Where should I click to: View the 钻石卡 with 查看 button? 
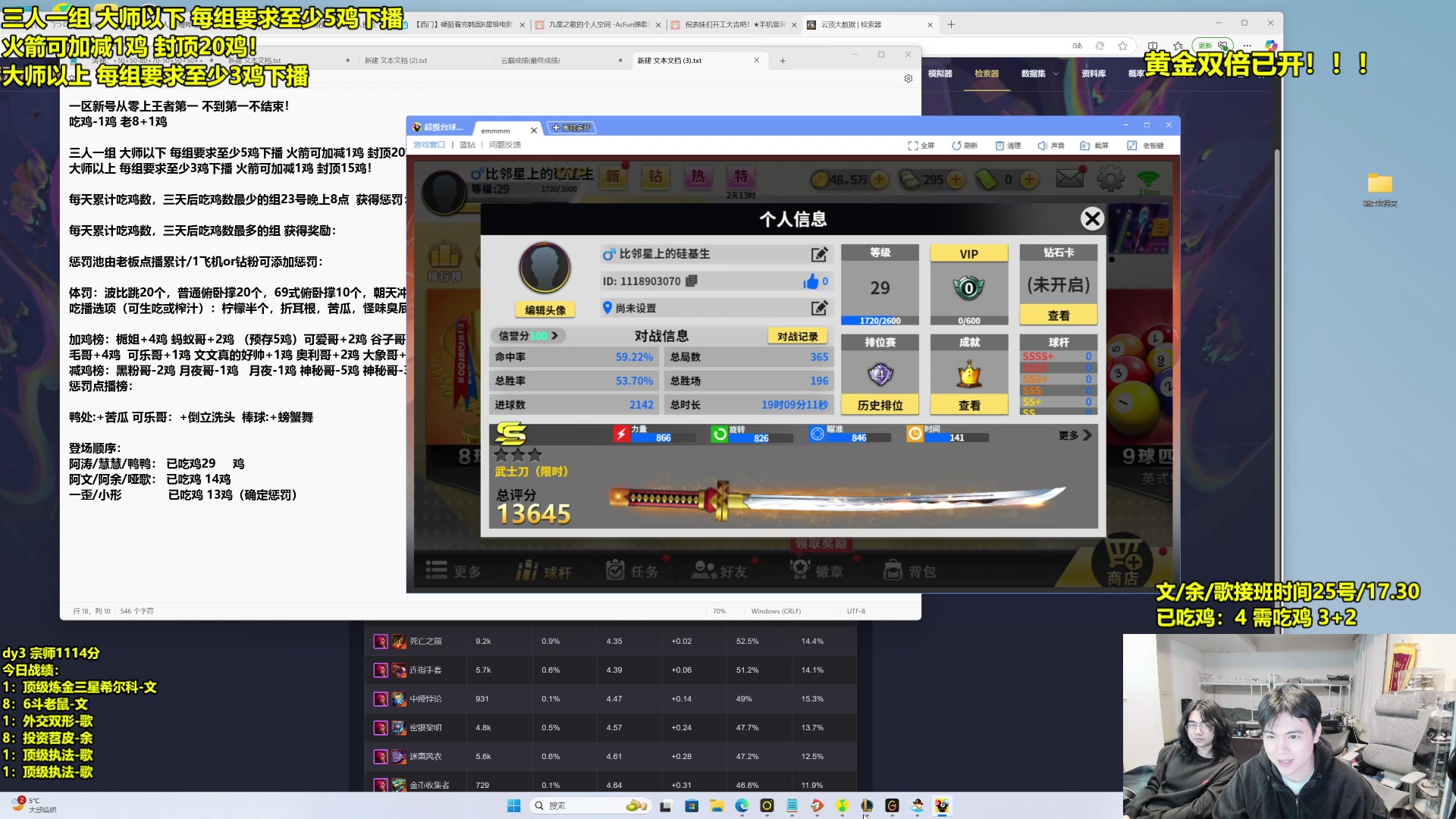pos(1059,315)
